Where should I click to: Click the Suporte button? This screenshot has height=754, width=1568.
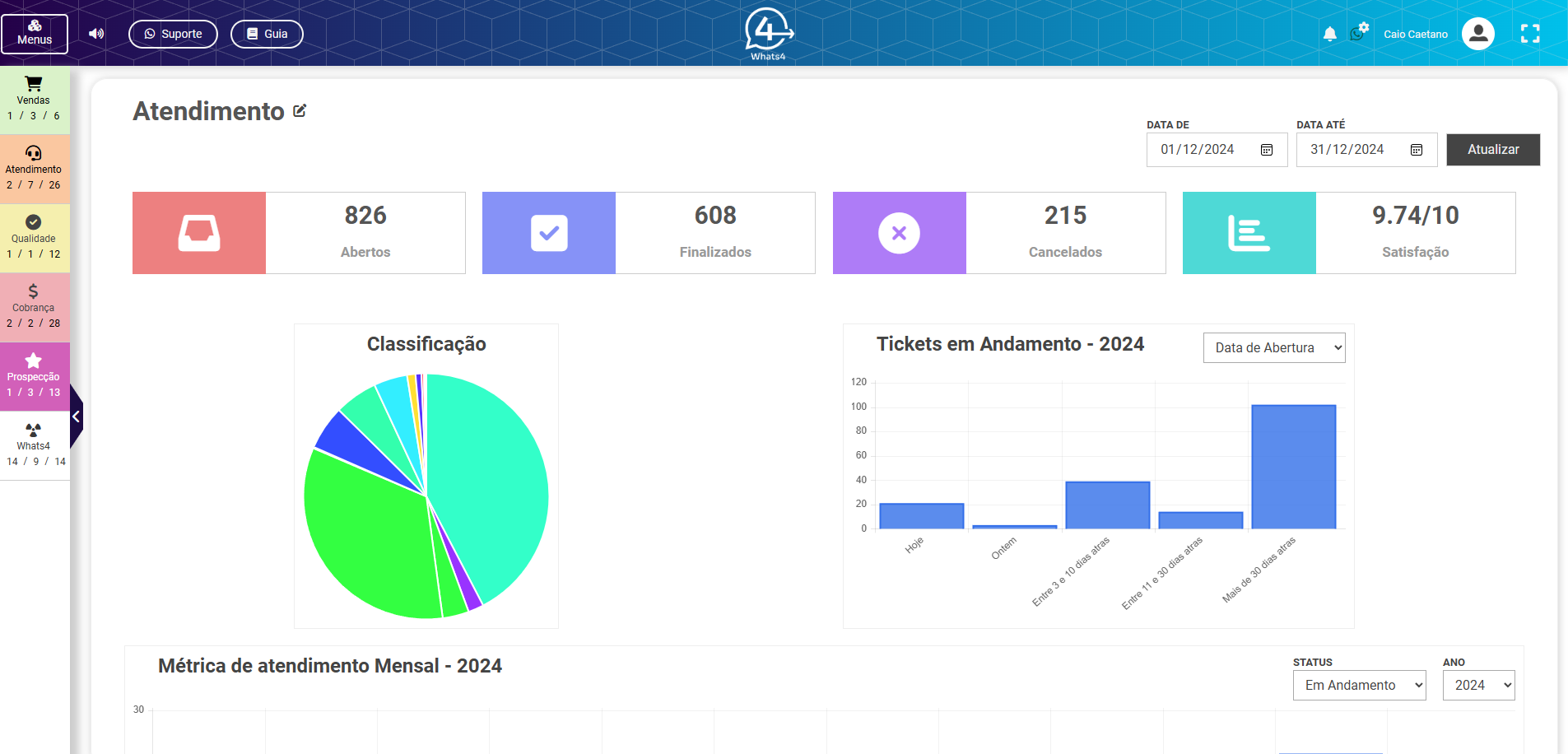click(x=173, y=34)
